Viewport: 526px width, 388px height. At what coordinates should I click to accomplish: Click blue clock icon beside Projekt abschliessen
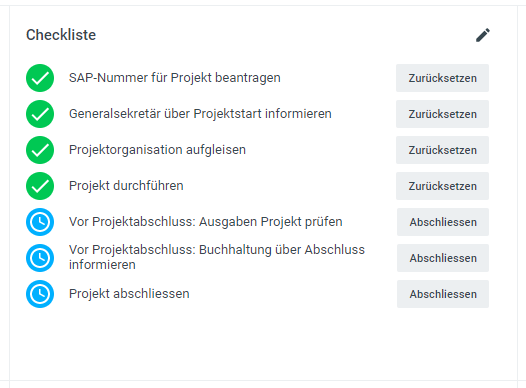click(x=40, y=294)
